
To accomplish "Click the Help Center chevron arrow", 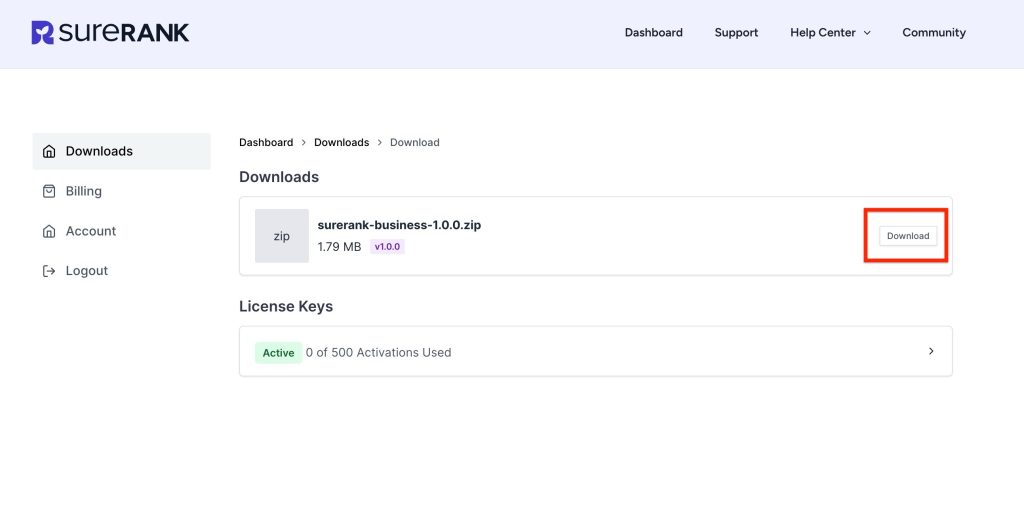I will (x=867, y=33).
